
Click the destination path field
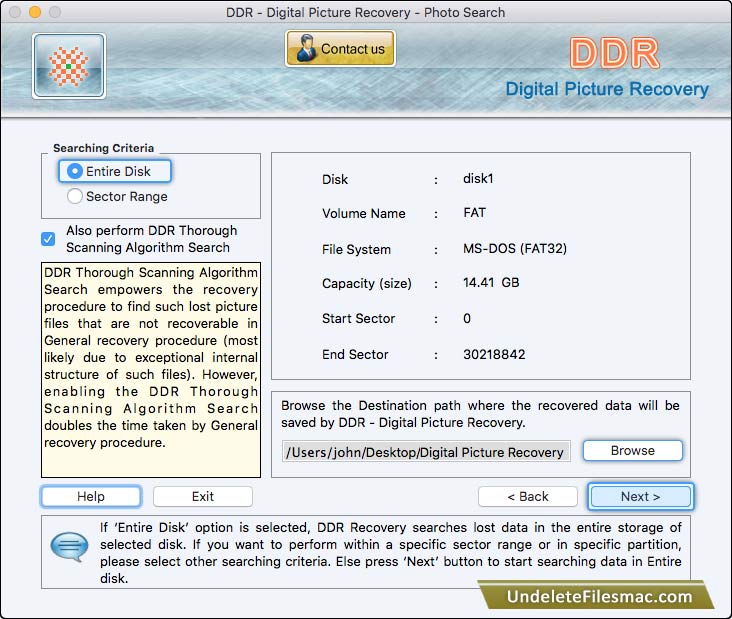point(426,452)
